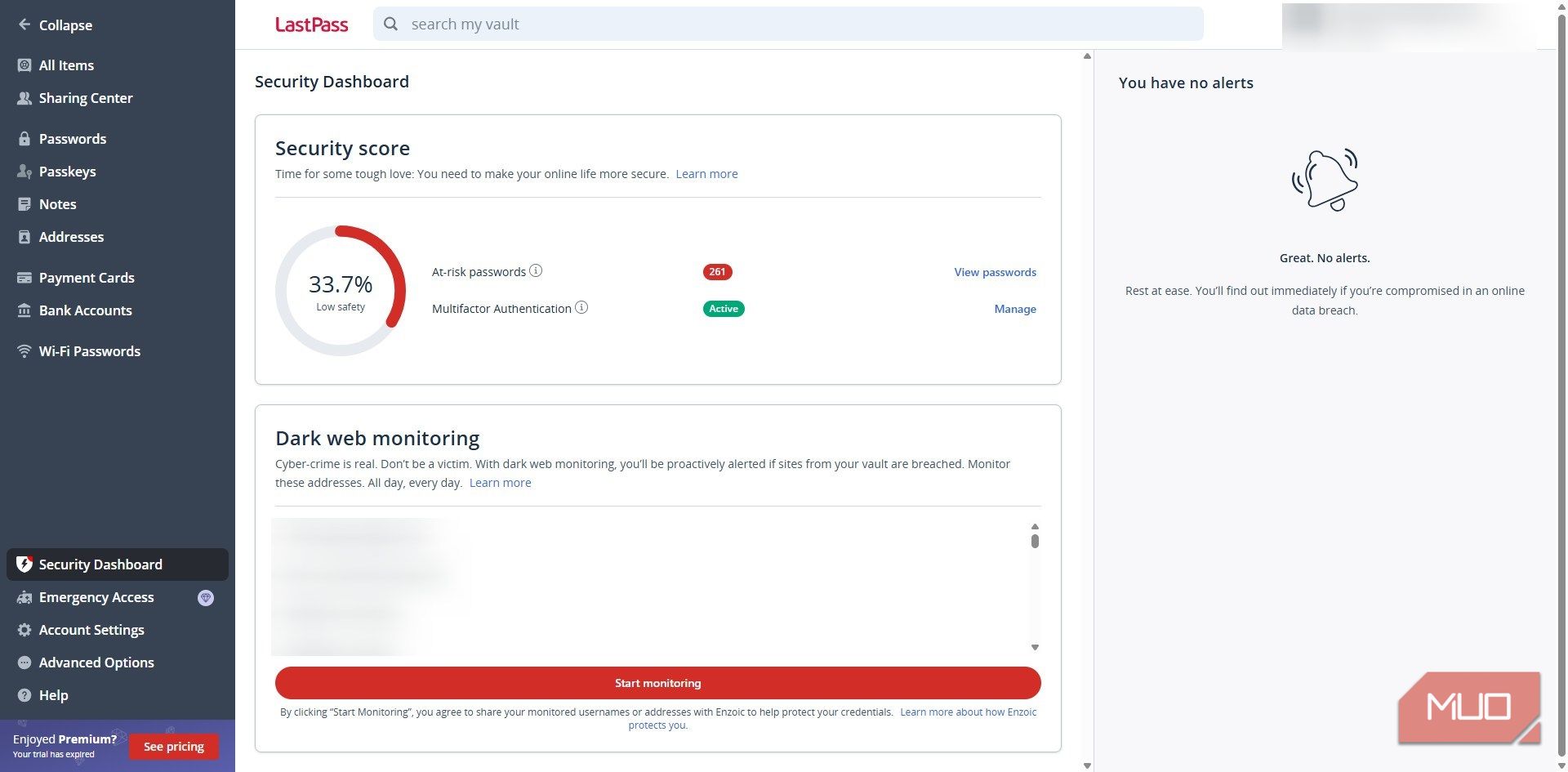Click the "You have no alerts" heading
The image size is (1568, 772).
[1186, 83]
